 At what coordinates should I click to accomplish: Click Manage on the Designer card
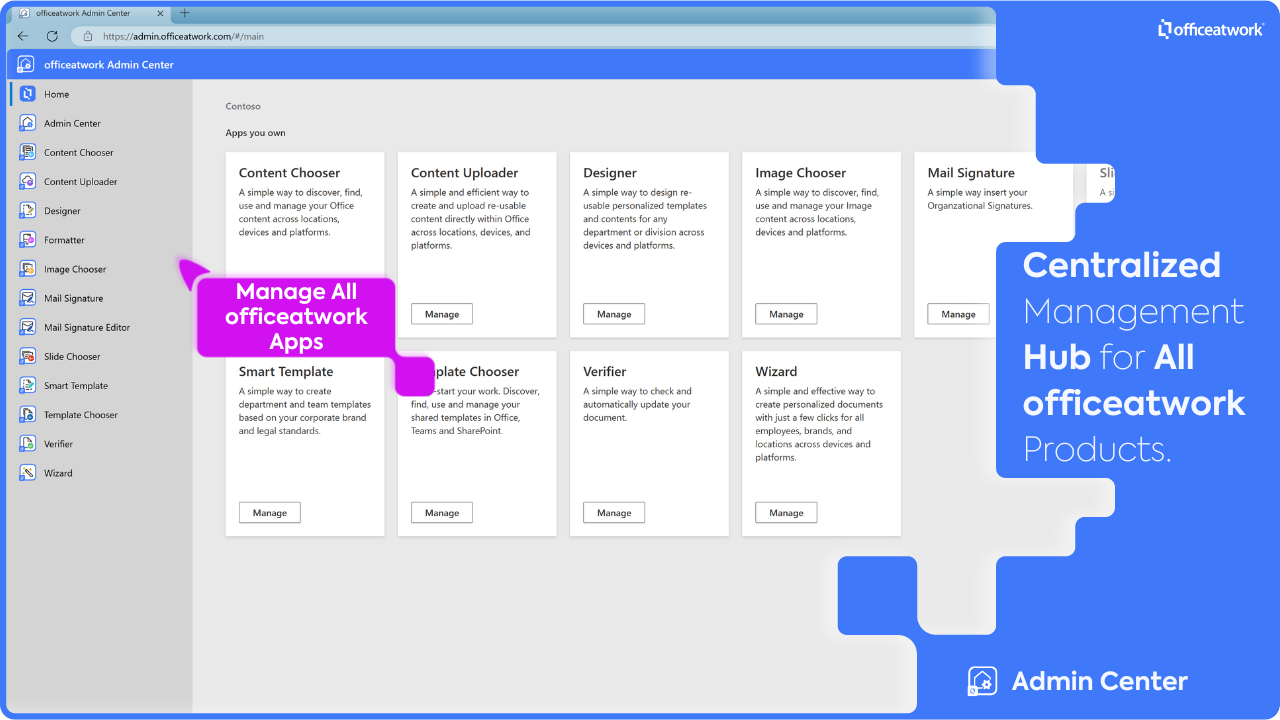point(614,314)
